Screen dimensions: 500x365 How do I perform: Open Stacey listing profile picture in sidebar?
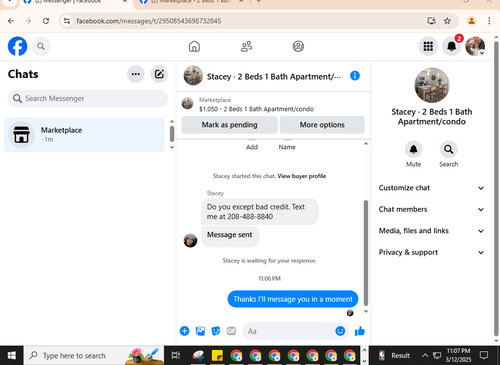point(432,85)
